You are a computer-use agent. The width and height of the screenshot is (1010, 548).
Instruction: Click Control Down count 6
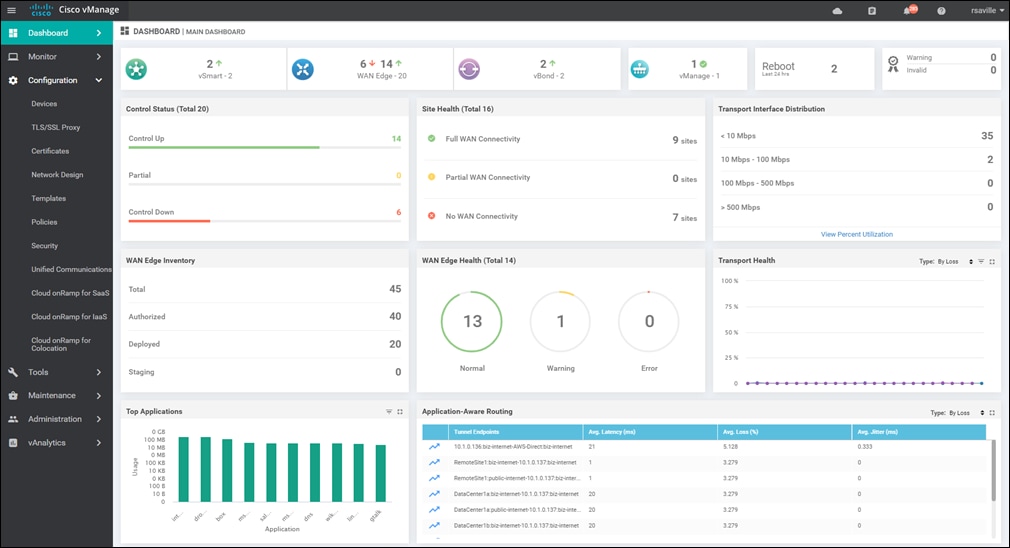coord(399,212)
